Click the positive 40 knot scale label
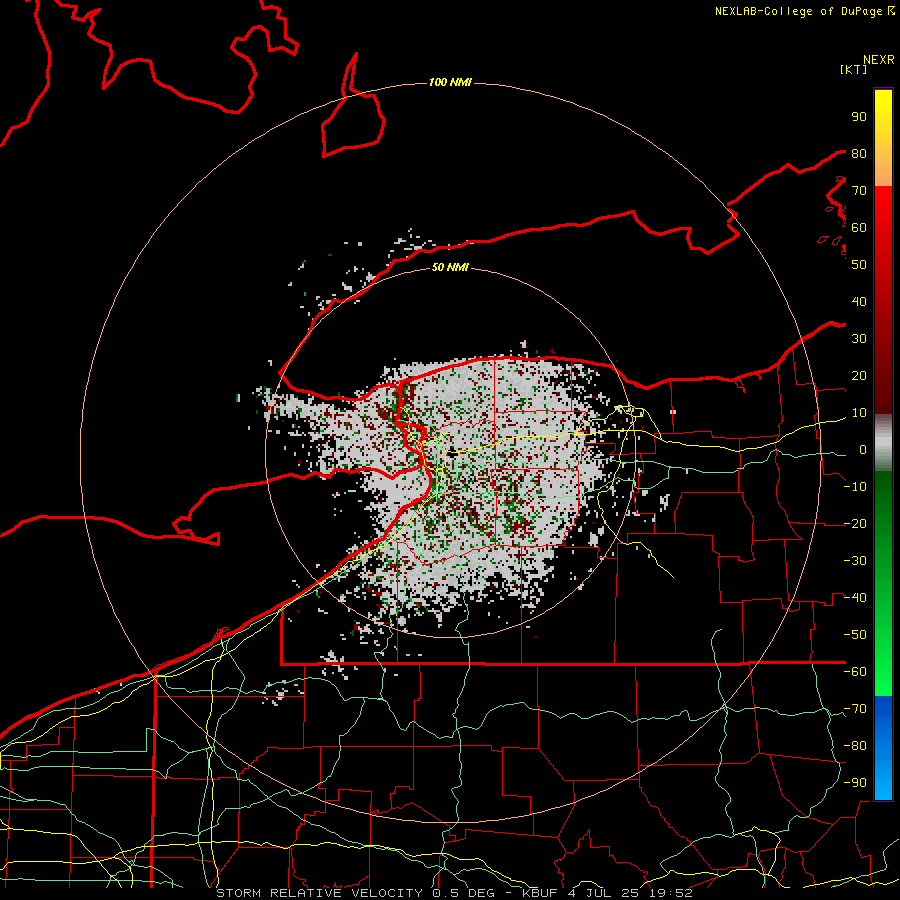 pos(859,301)
